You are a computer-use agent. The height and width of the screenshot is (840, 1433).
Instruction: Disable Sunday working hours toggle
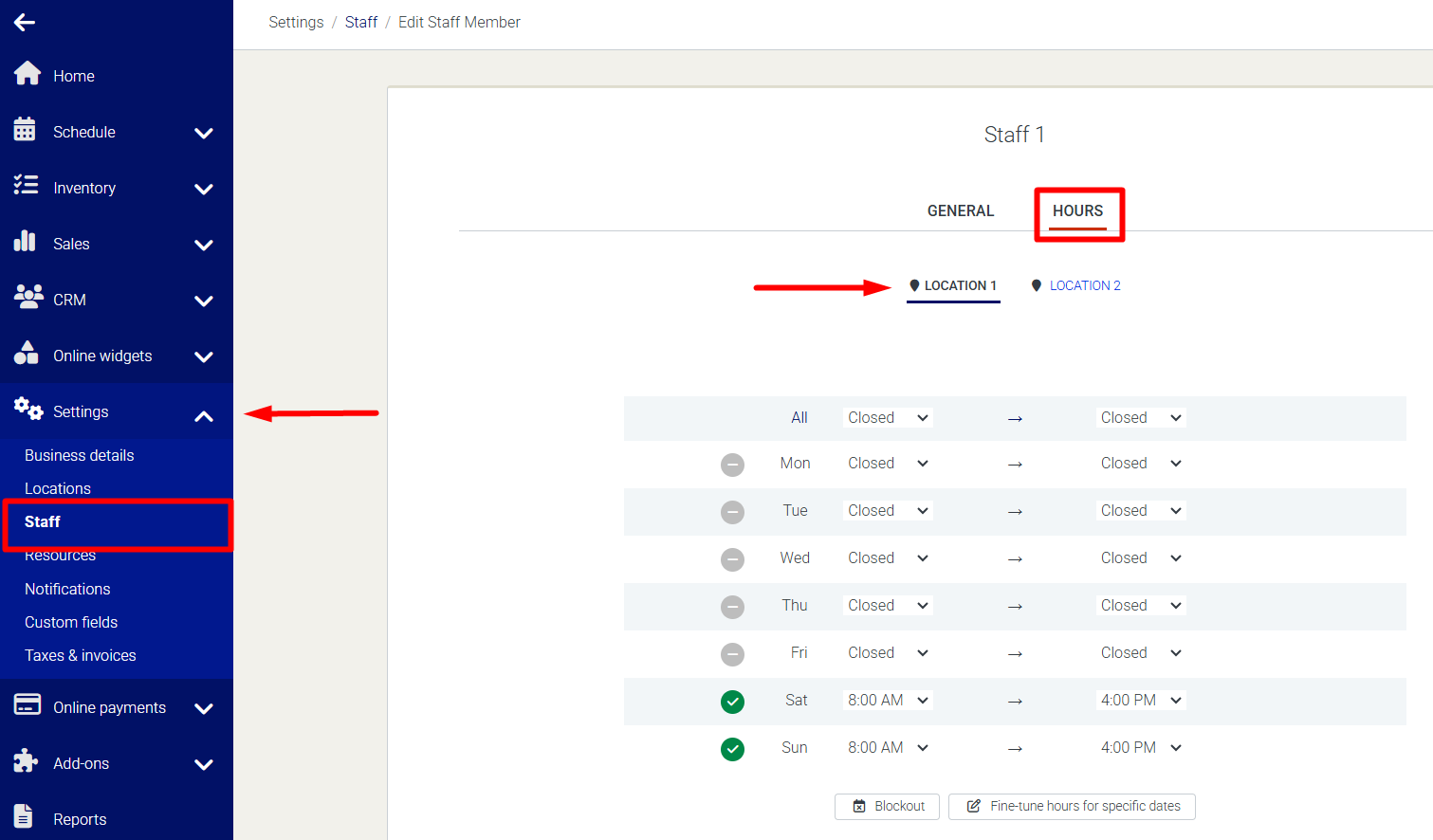(x=732, y=749)
